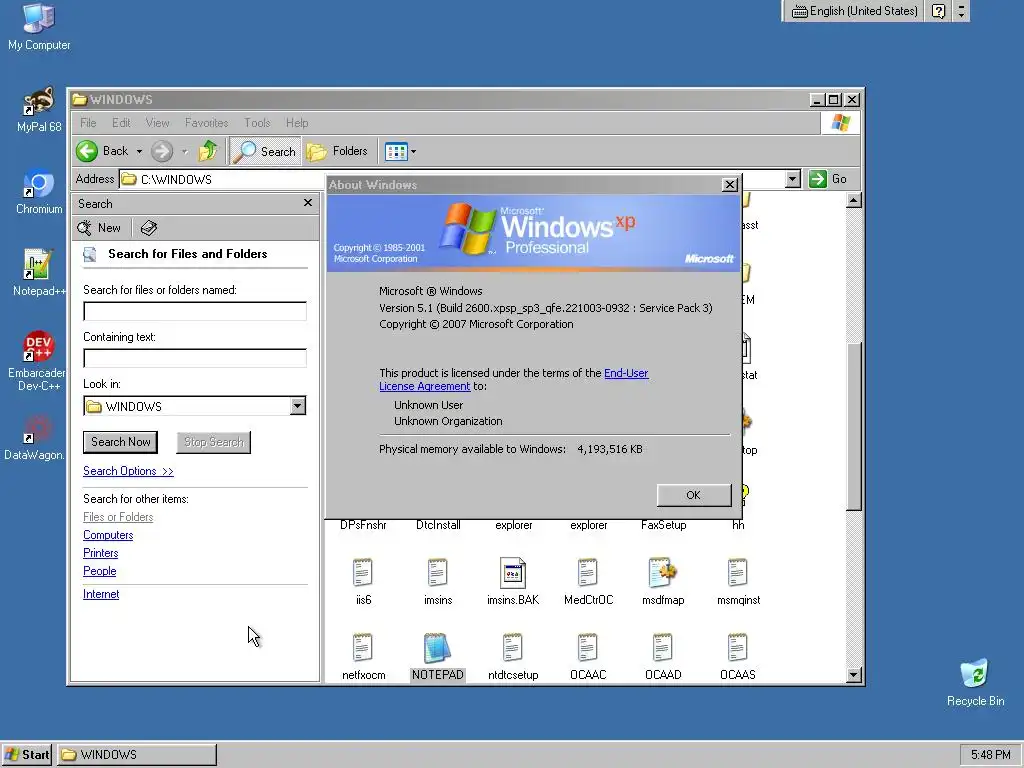Image resolution: width=1024 pixels, height=768 pixels.
Task: Expand Search Options link
Action: tap(128, 471)
